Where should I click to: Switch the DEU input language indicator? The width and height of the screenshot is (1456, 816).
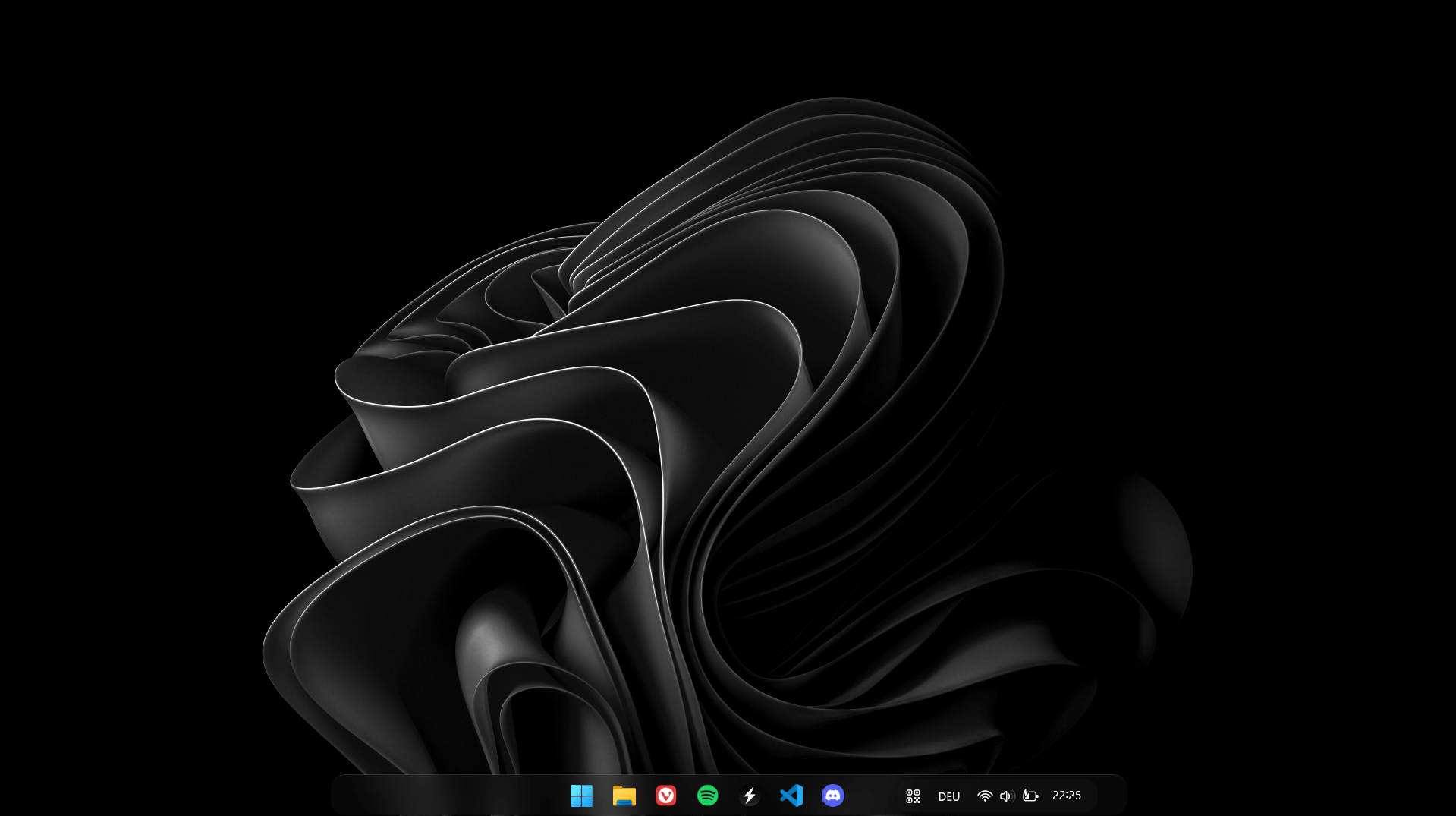coord(949,796)
